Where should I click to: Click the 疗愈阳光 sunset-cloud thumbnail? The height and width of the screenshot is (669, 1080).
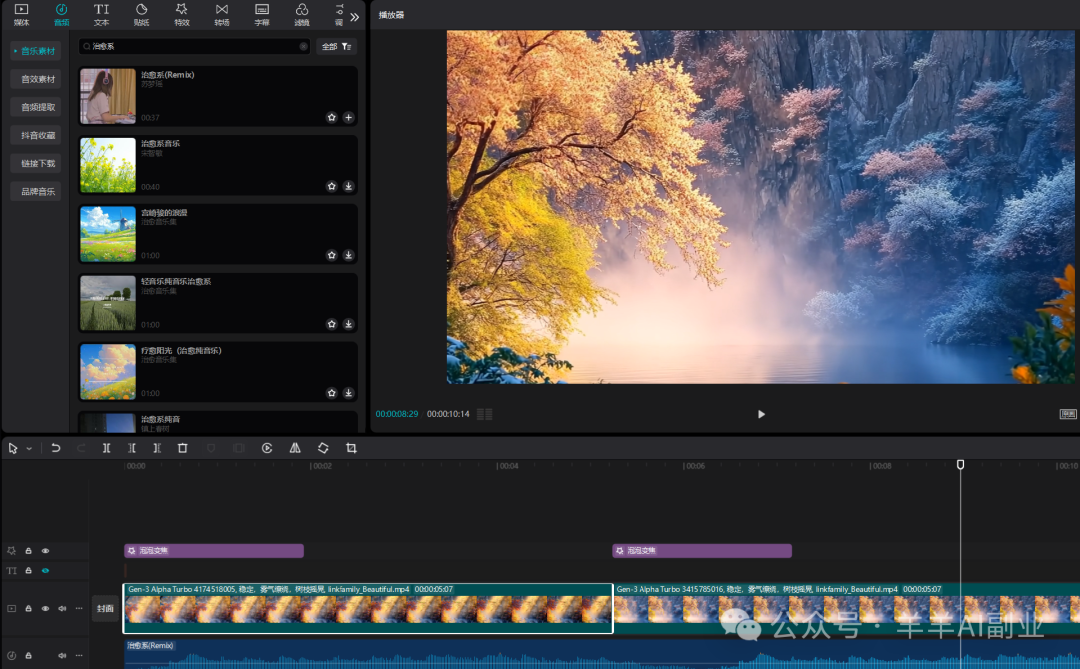(x=108, y=371)
